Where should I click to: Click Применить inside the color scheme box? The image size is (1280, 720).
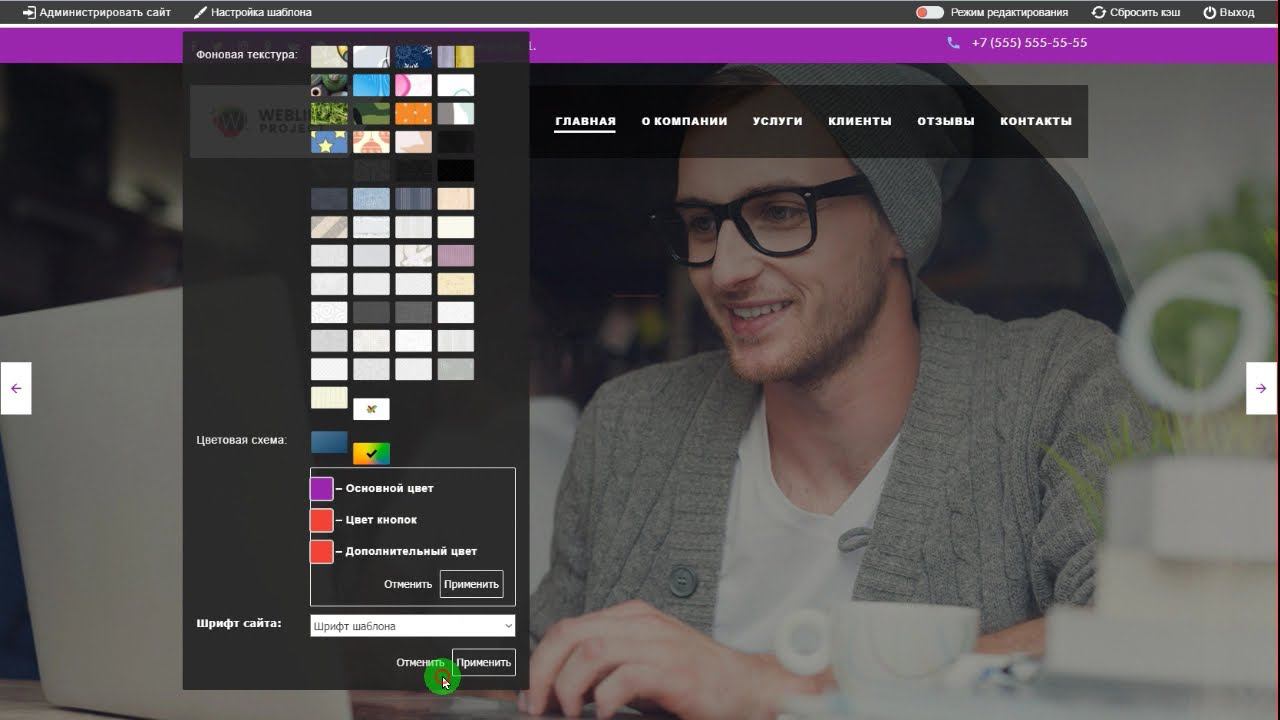tap(471, 584)
